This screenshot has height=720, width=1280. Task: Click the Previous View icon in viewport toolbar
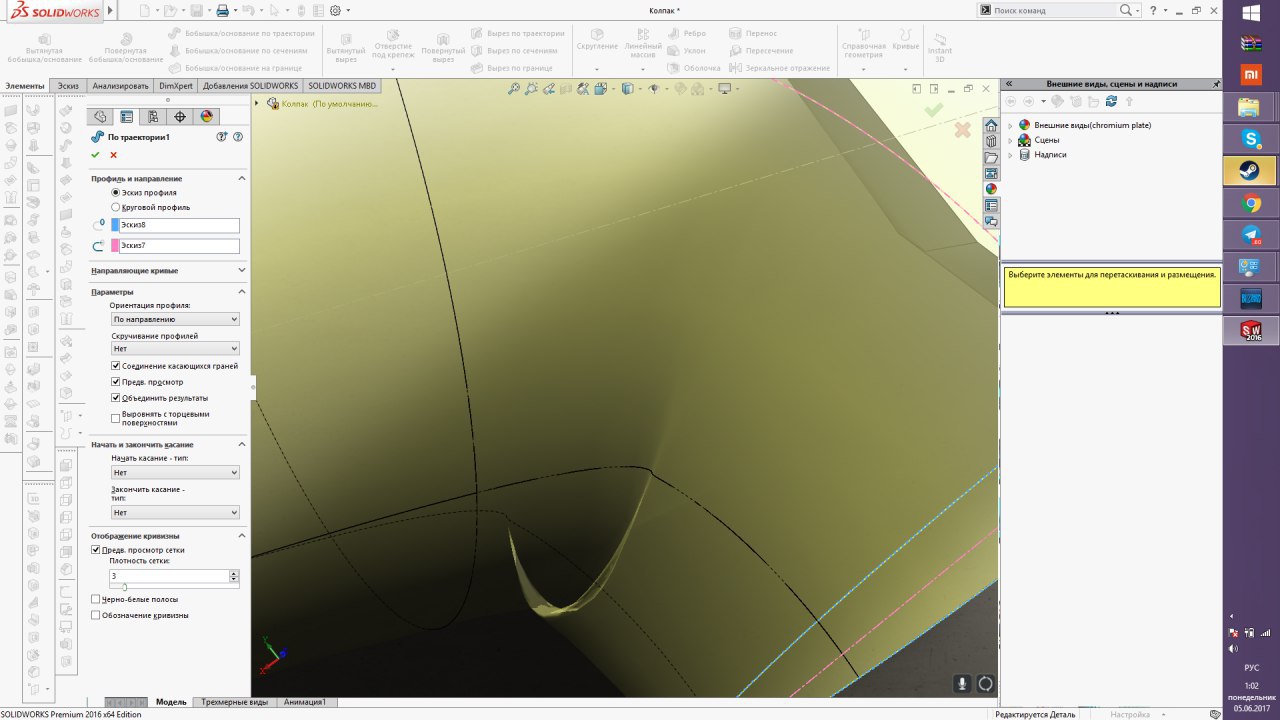pos(549,89)
